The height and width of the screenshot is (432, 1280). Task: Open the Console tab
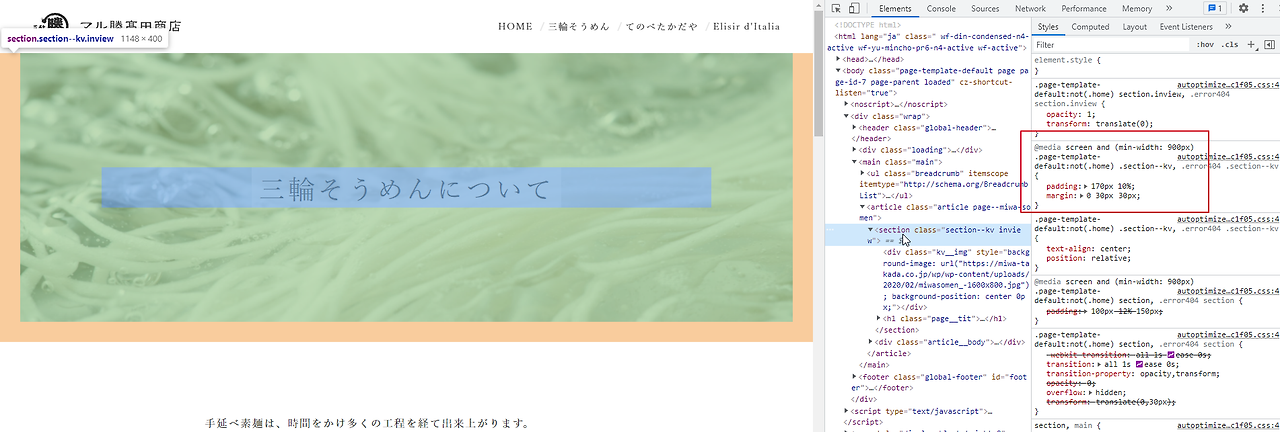[941, 8]
